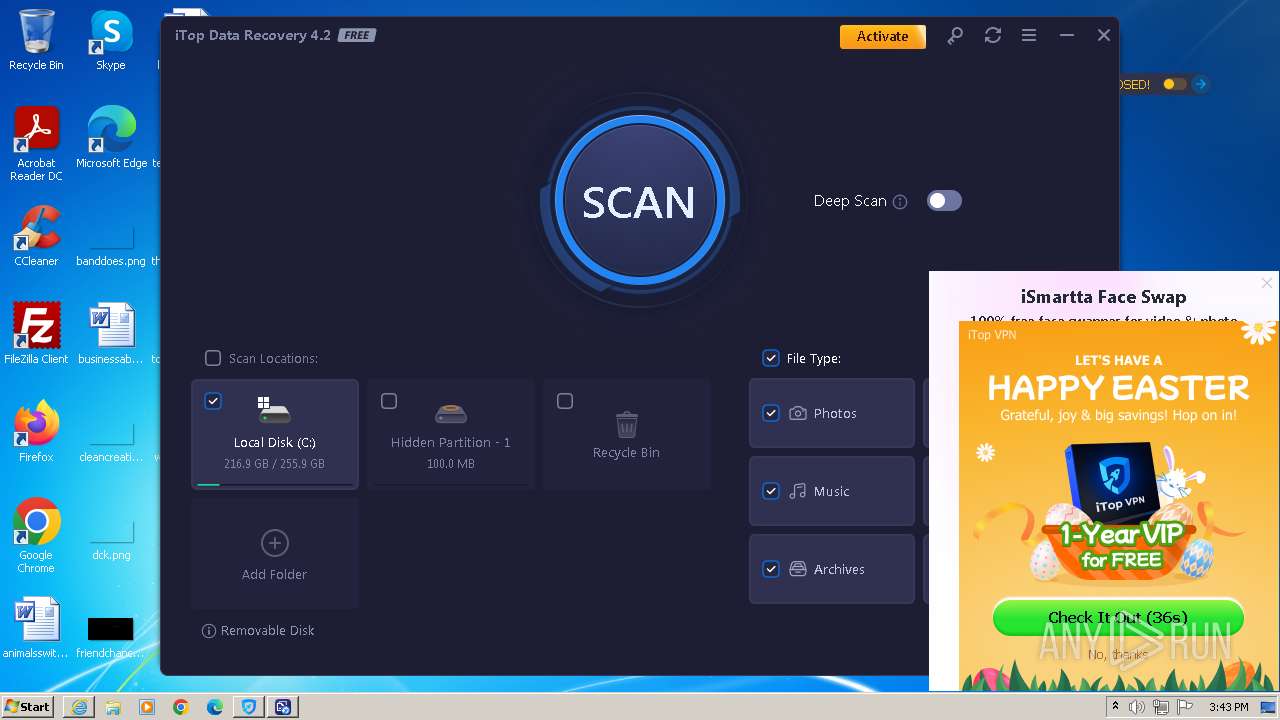Click the Deep Scan info icon
This screenshot has width=1280, height=720.
point(900,202)
